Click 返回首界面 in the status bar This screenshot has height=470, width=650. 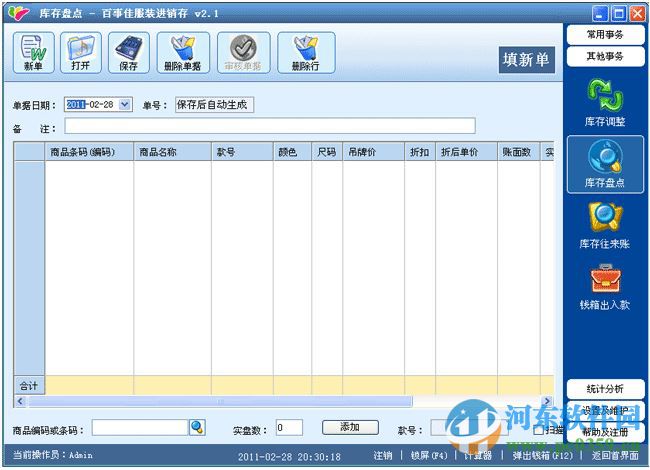(x=615, y=455)
